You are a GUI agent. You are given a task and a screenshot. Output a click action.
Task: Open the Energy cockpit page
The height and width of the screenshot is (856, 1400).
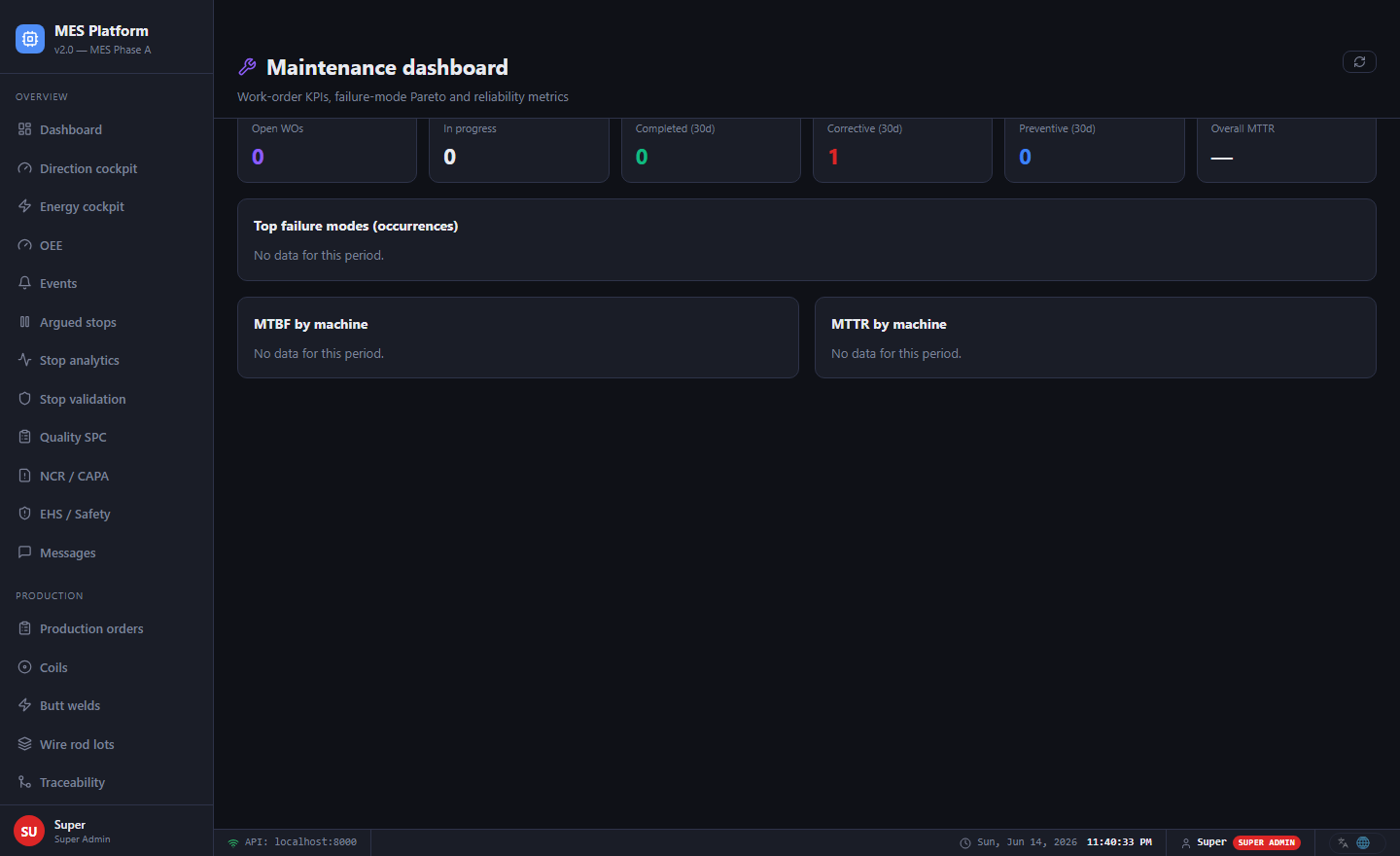[x=107, y=206]
